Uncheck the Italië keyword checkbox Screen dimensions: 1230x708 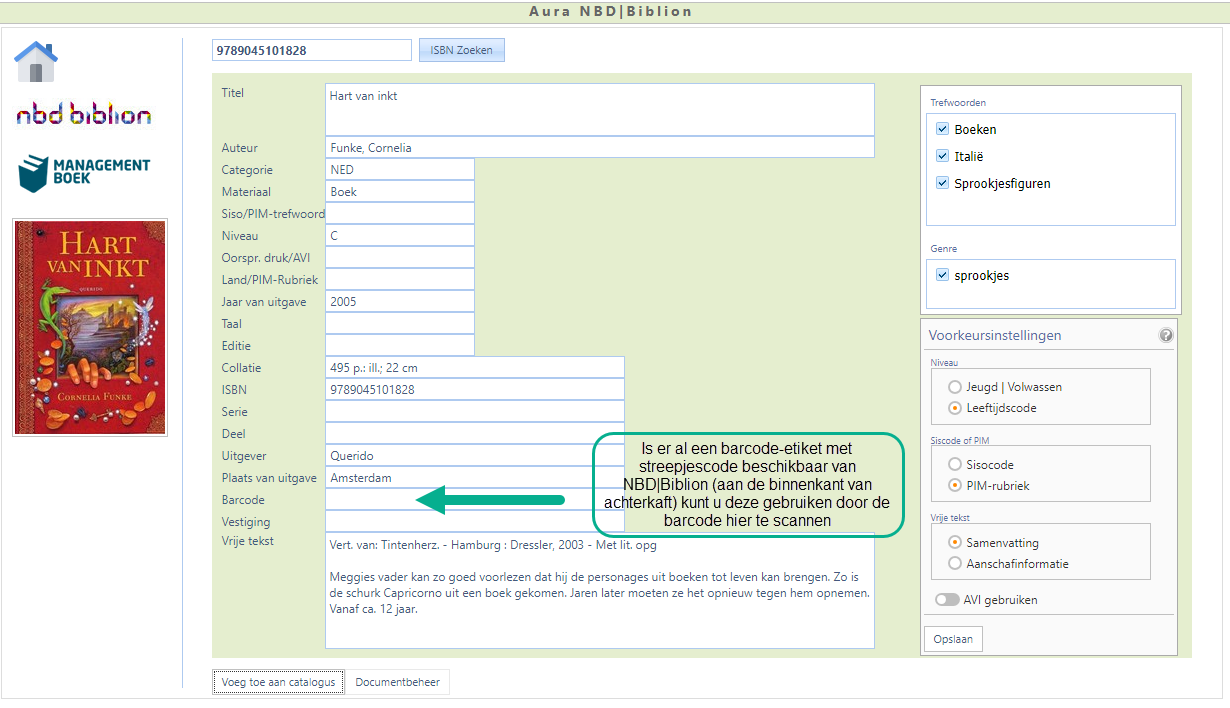[x=942, y=156]
